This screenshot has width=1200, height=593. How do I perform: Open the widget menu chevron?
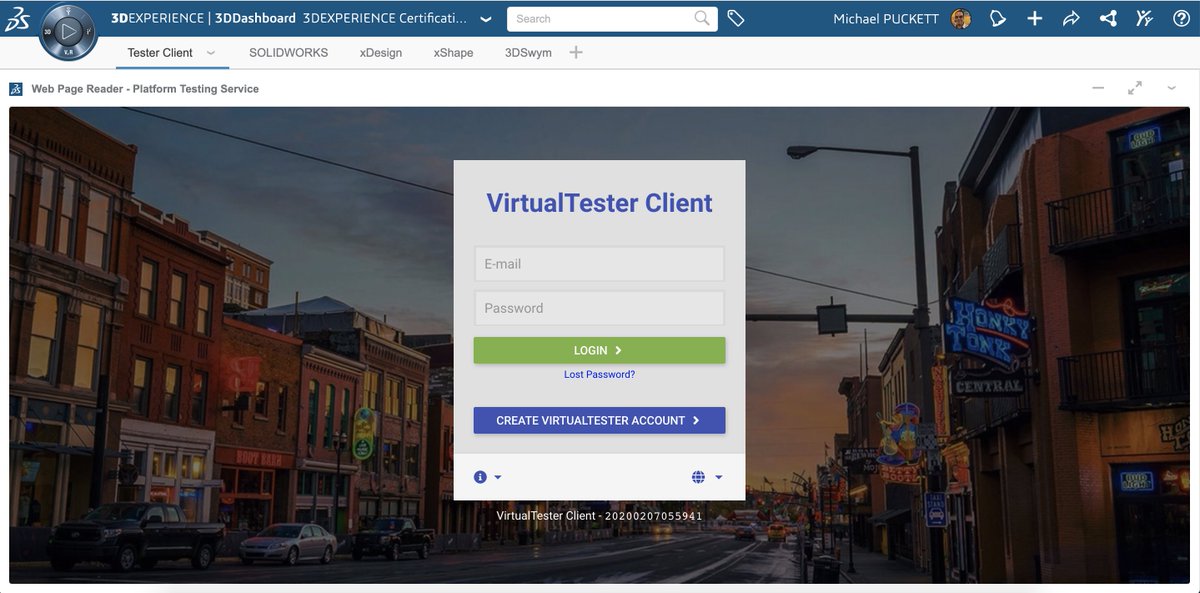(x=1172, y=88)
